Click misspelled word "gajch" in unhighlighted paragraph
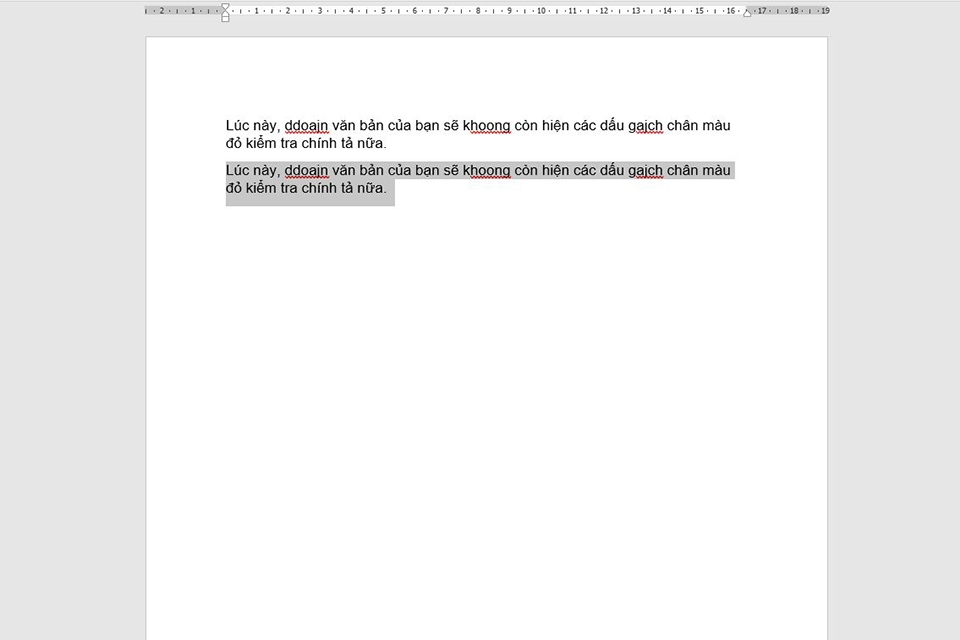 tap(645, 126)
